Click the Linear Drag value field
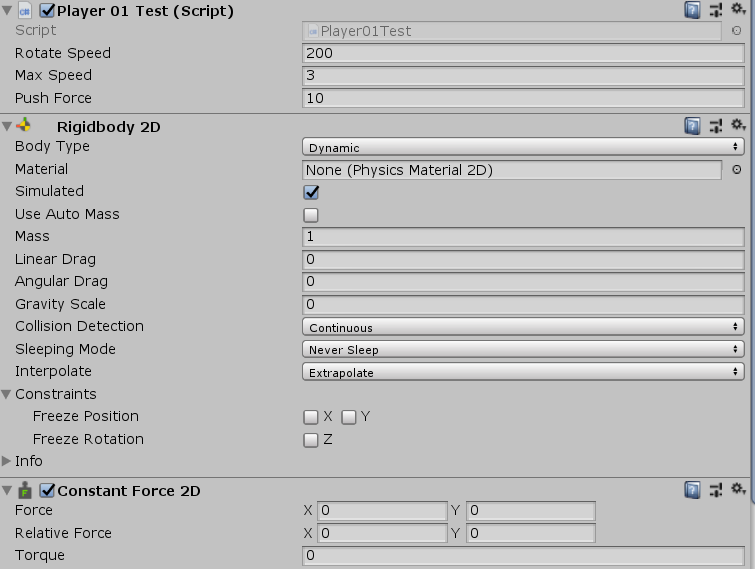755x569 pixels. click(523, 259)
